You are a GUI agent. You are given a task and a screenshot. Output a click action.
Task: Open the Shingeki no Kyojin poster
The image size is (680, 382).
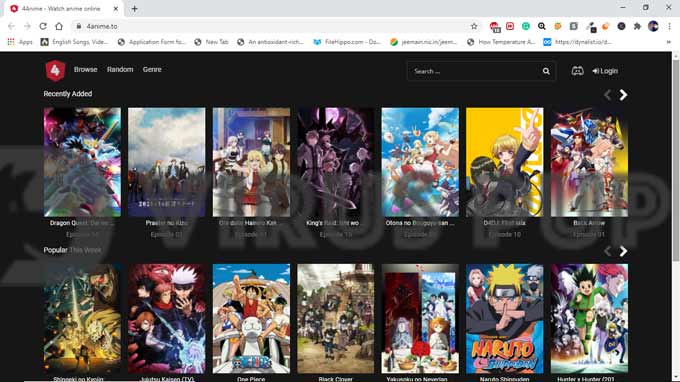click(x=82, y=319)
